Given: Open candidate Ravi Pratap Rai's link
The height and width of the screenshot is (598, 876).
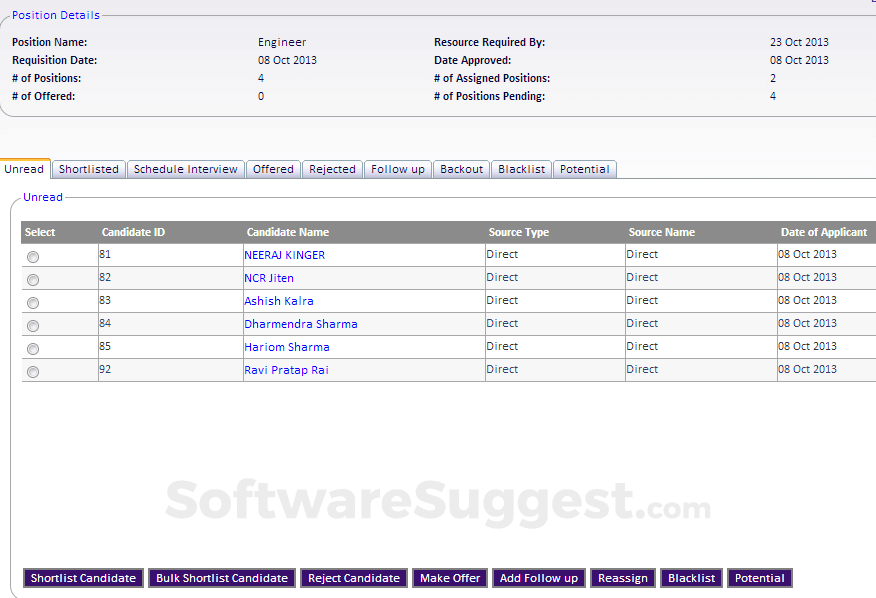Looking at the screenshot, I should pyautogui.click(x=286, y=370).
